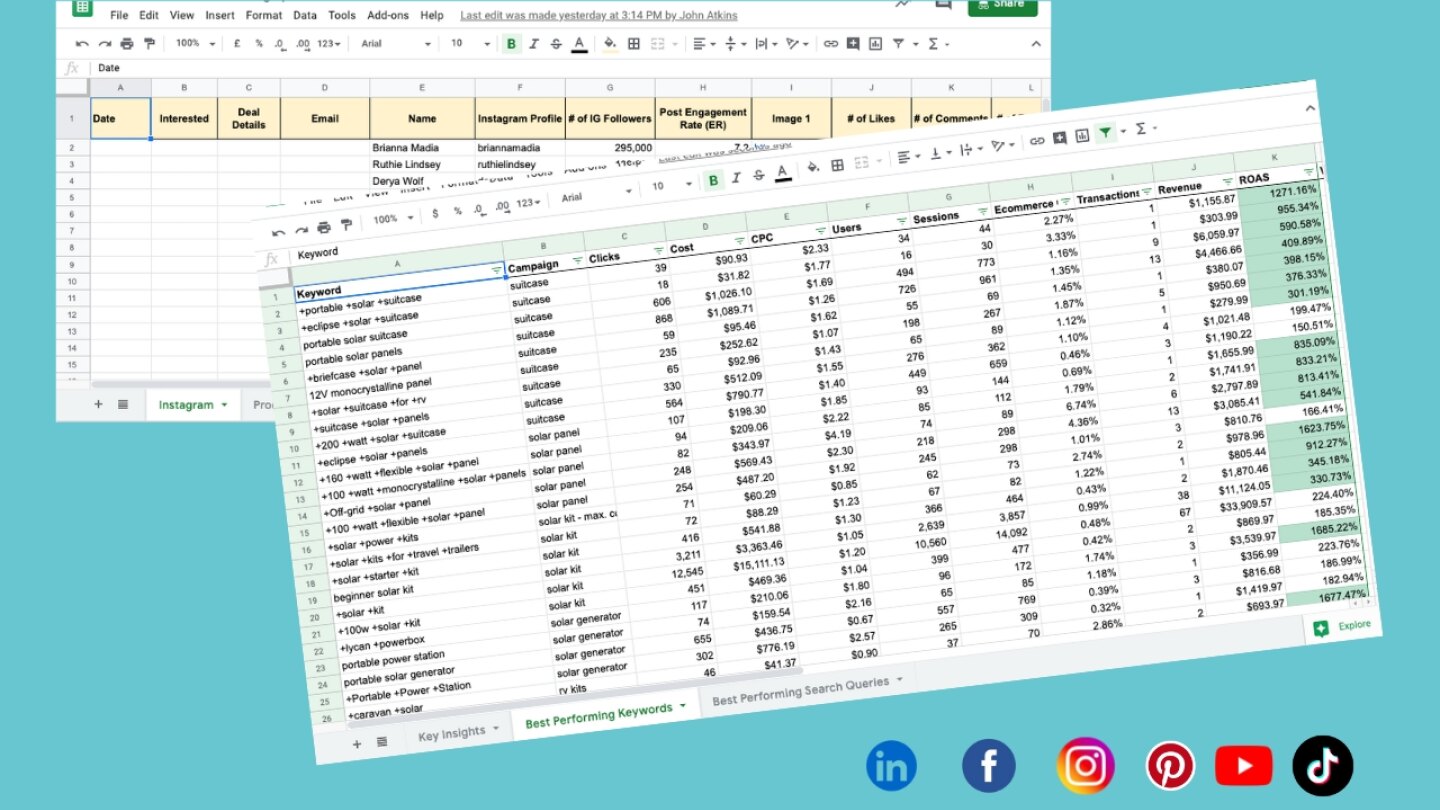1440x810 pixels.
Task: Click the YouTube logo icon
Action: [x=1244, y=767]
